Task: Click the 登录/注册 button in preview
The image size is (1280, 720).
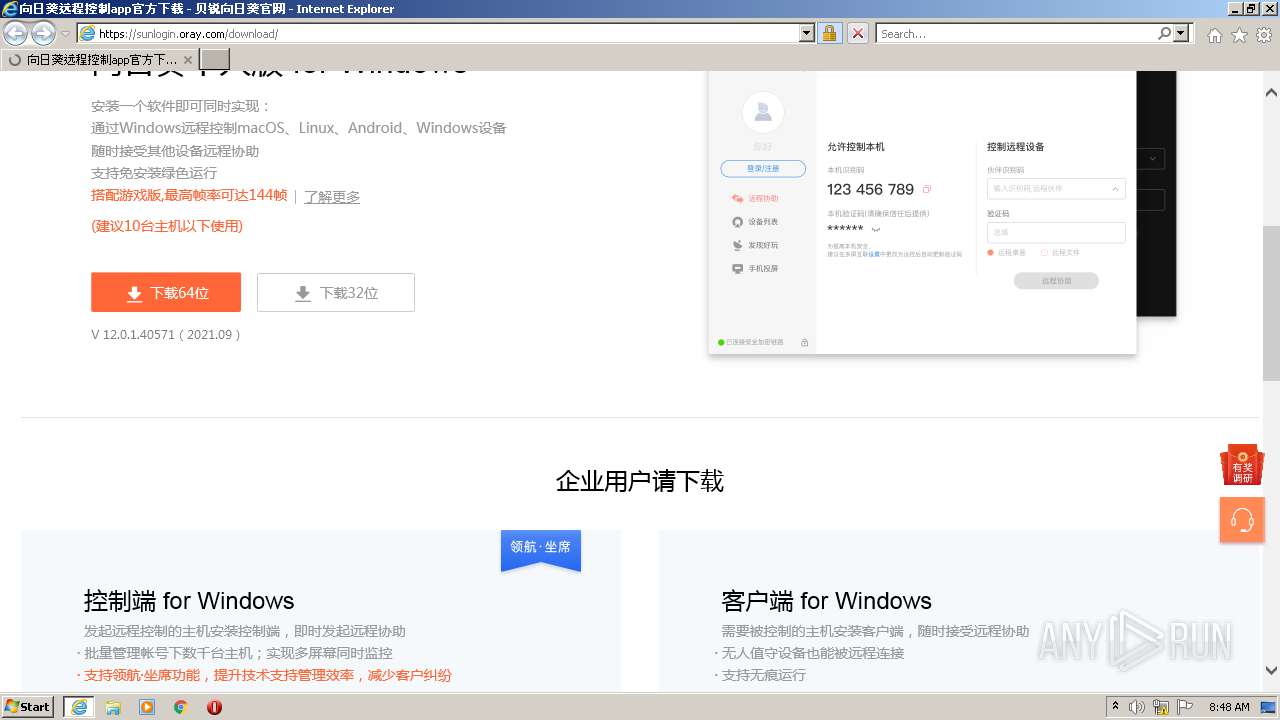Action: [x=763, y=168]
